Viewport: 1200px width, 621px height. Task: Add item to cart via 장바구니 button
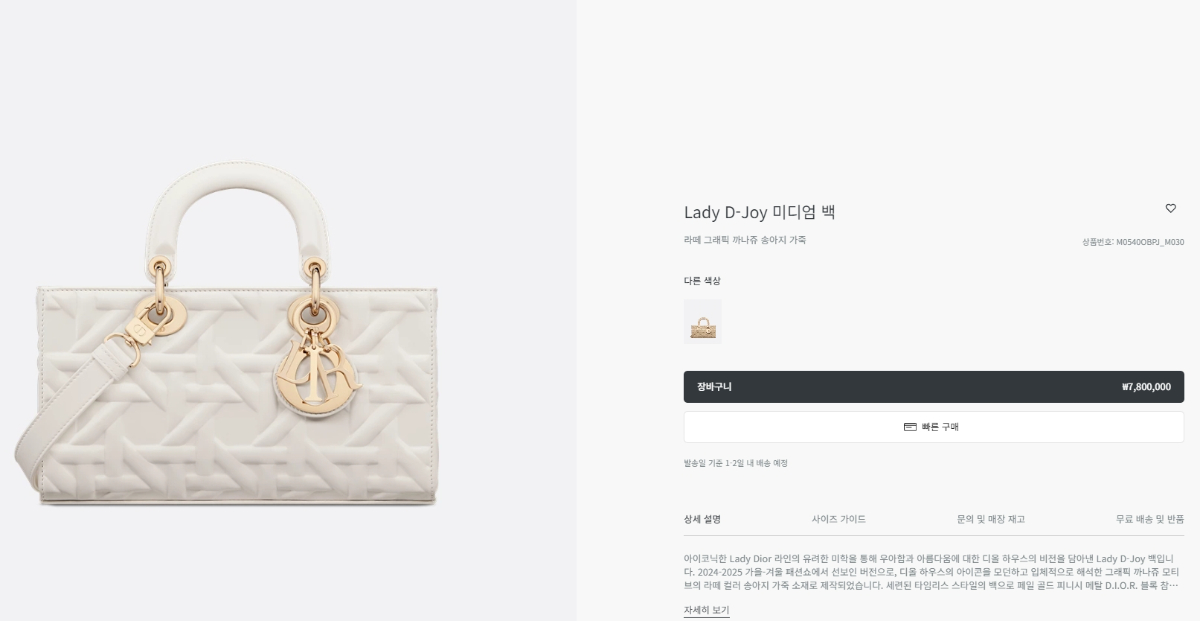tap(933, 387)
